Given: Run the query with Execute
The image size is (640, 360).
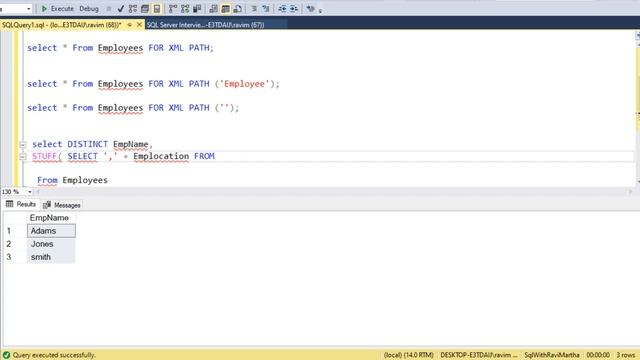Looking at the screenshot, I should [57, 9].
